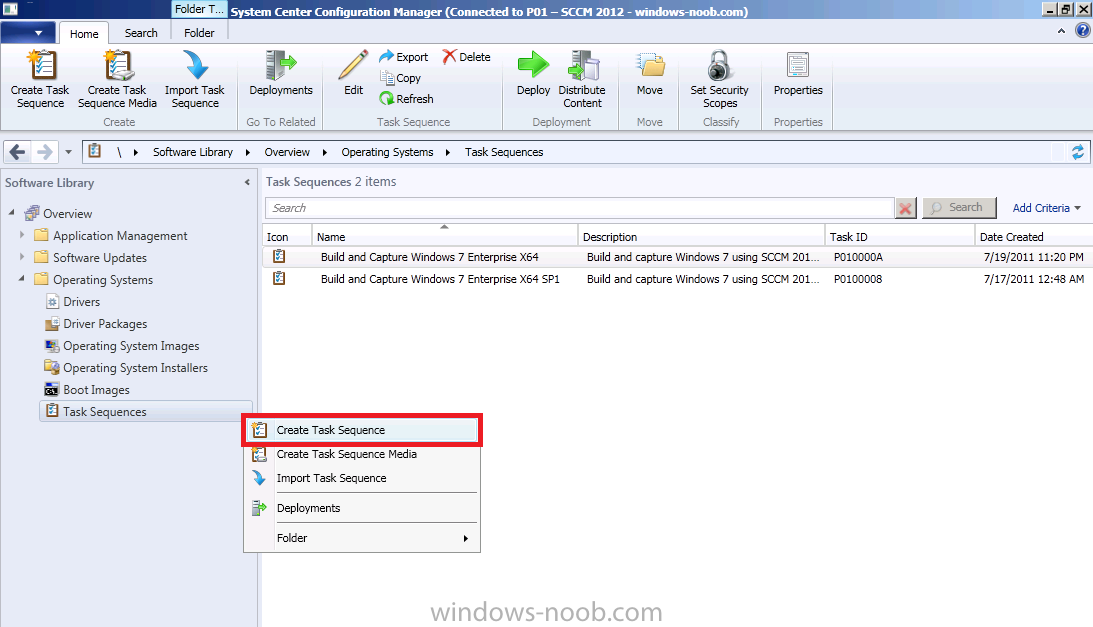Choose Import Task Sequence in context menu
This screenshot has height=627, width=1093.
coord(362,478)
